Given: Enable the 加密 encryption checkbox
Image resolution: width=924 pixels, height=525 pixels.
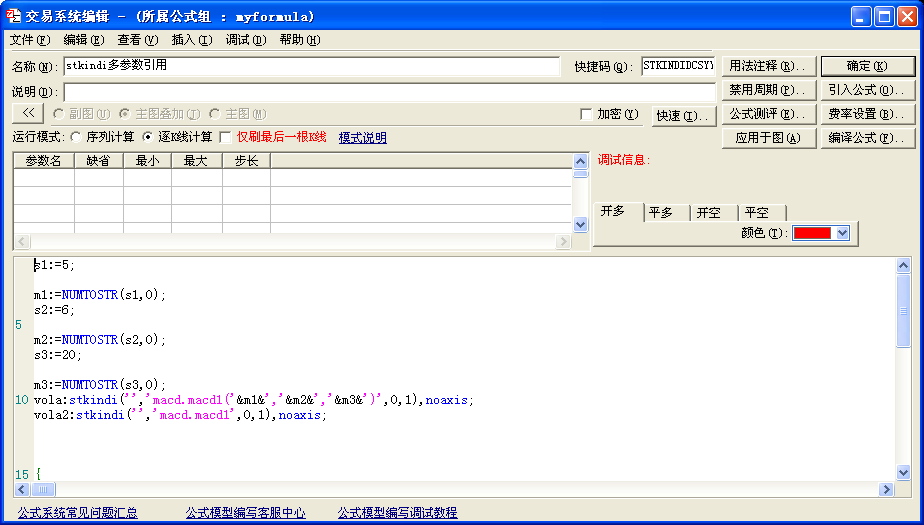Looking at the screenshot, I should click(x=586, y=115).
